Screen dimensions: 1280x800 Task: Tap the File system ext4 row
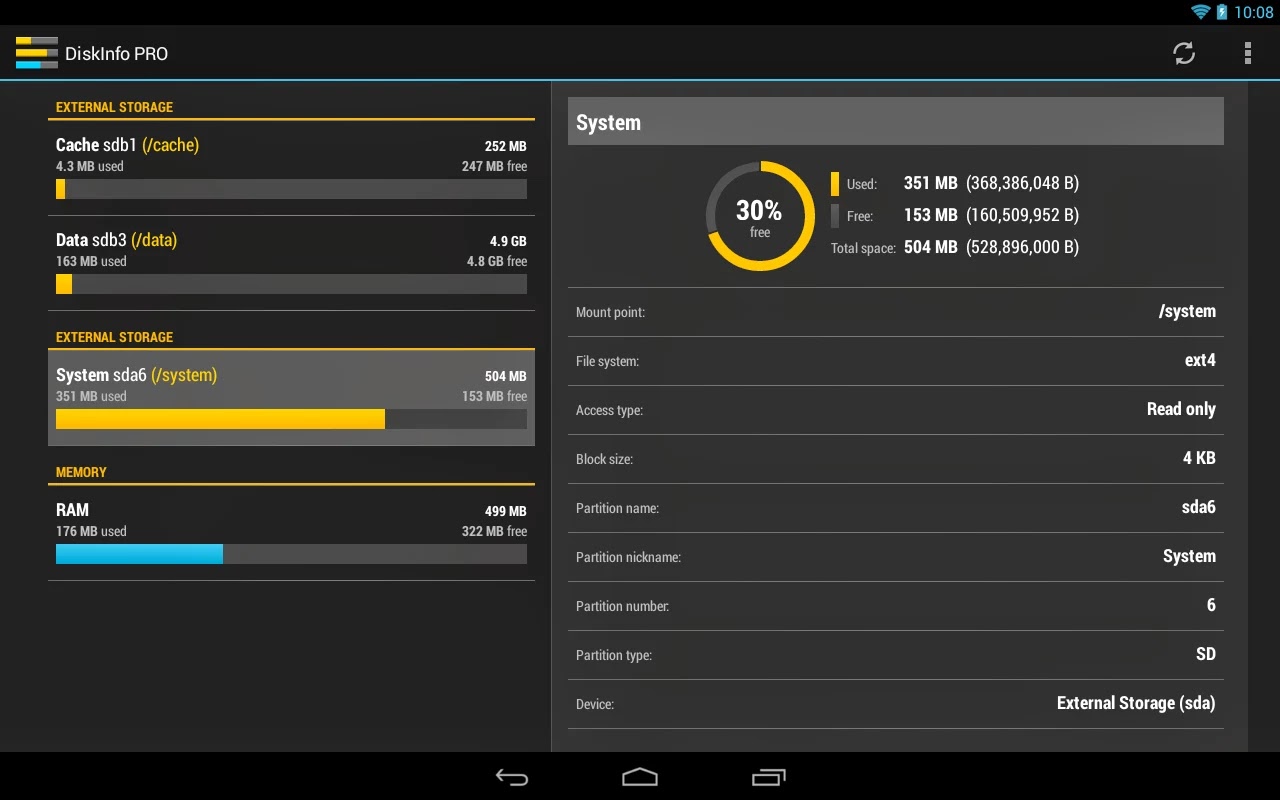click(x=895, y=360)
